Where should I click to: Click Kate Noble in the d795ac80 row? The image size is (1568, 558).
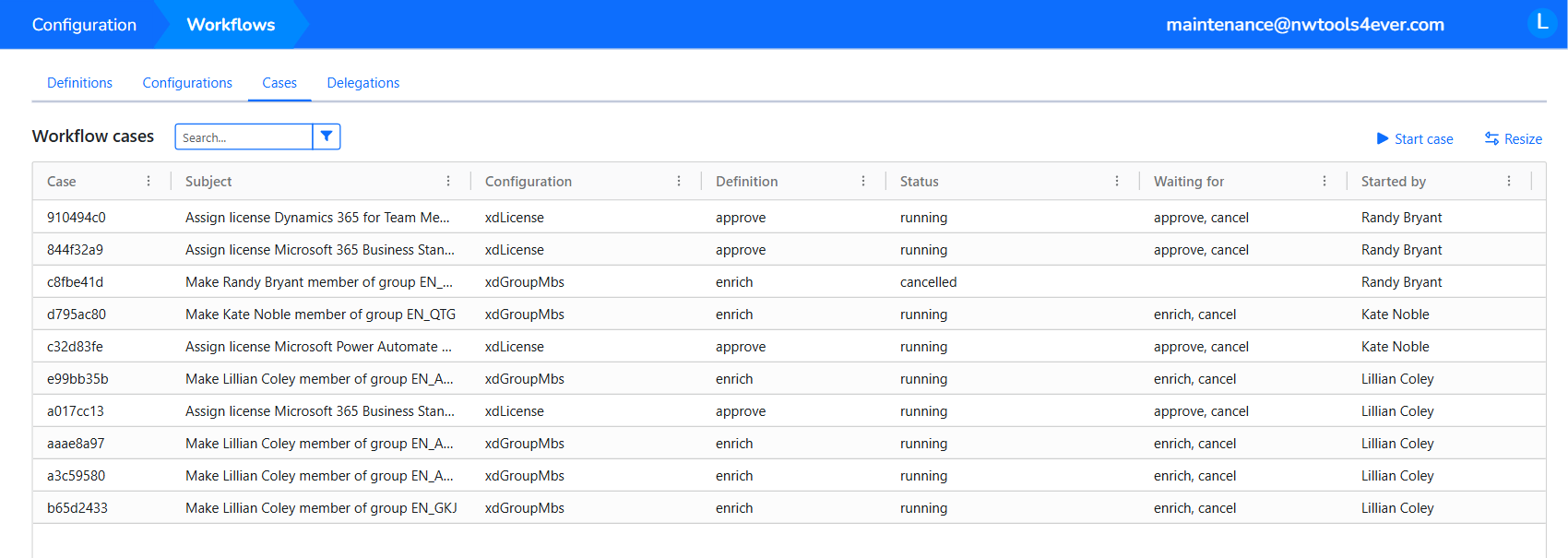pos(1396,315)
